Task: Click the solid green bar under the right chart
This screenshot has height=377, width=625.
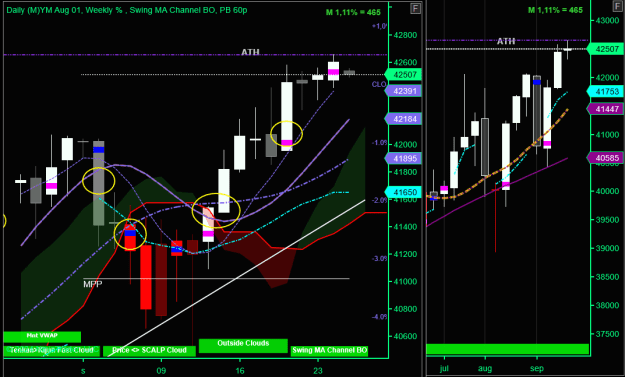Action: coord(507,349)
